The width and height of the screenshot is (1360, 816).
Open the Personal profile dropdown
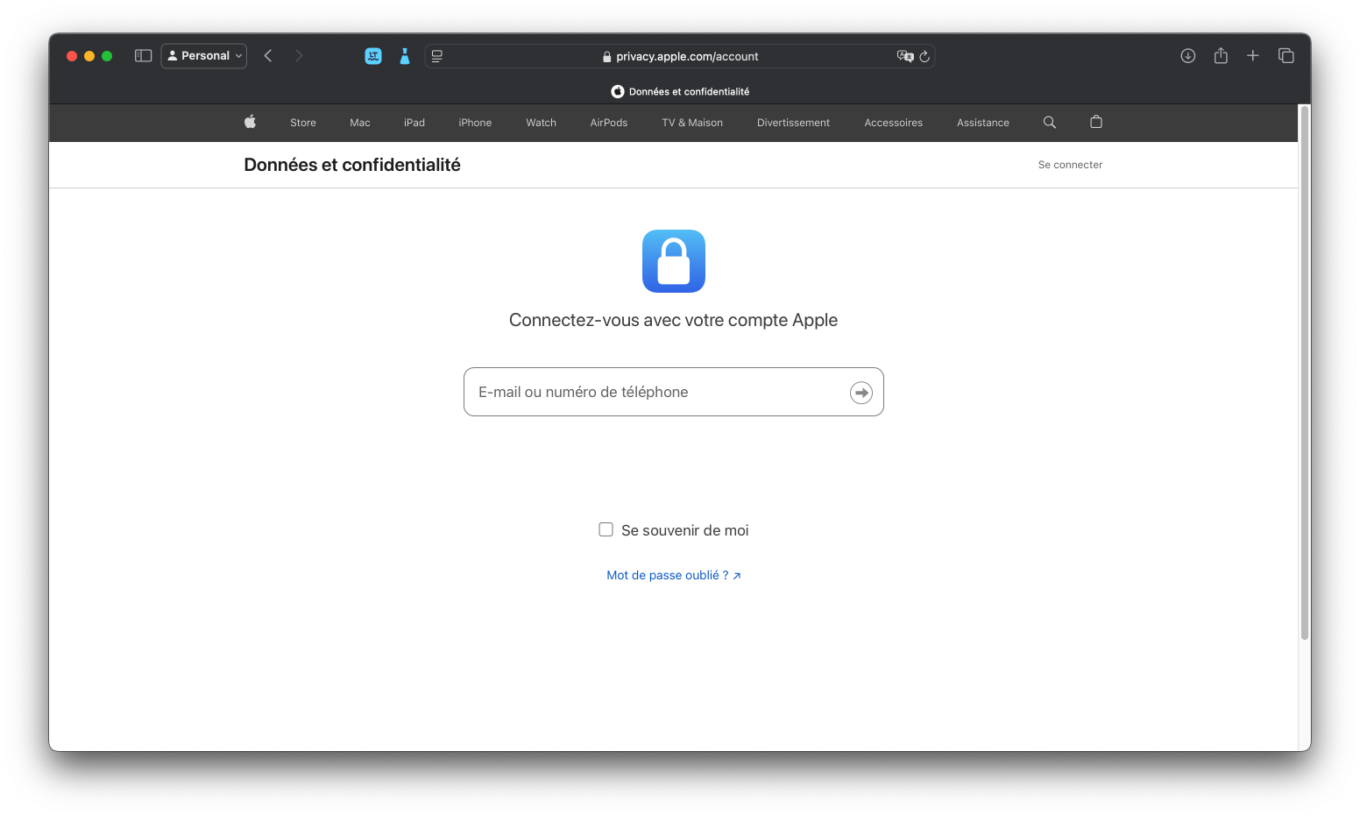204,56
